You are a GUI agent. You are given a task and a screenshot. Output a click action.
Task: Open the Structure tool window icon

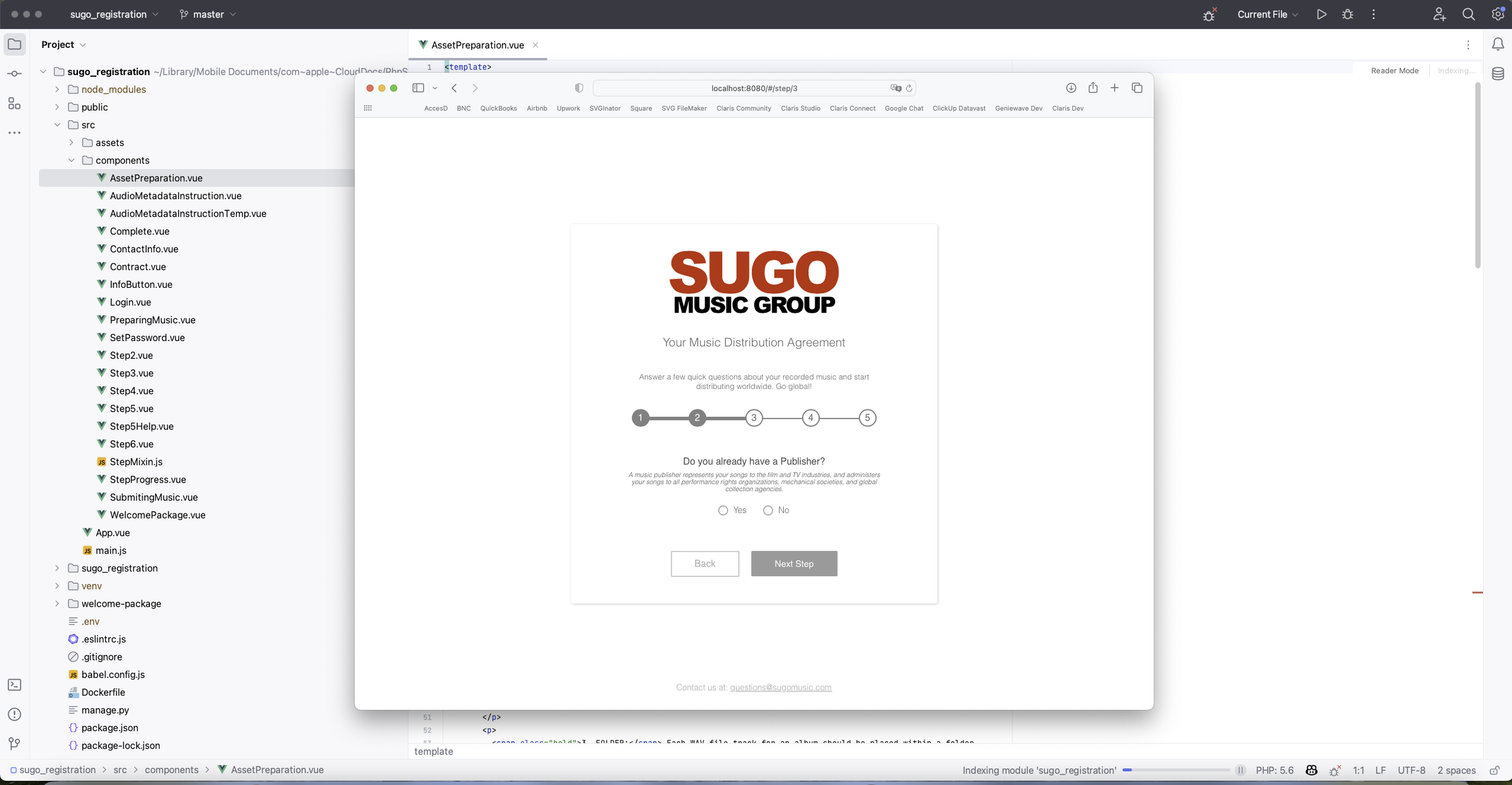pyautogui.click(x=15, y=103)
